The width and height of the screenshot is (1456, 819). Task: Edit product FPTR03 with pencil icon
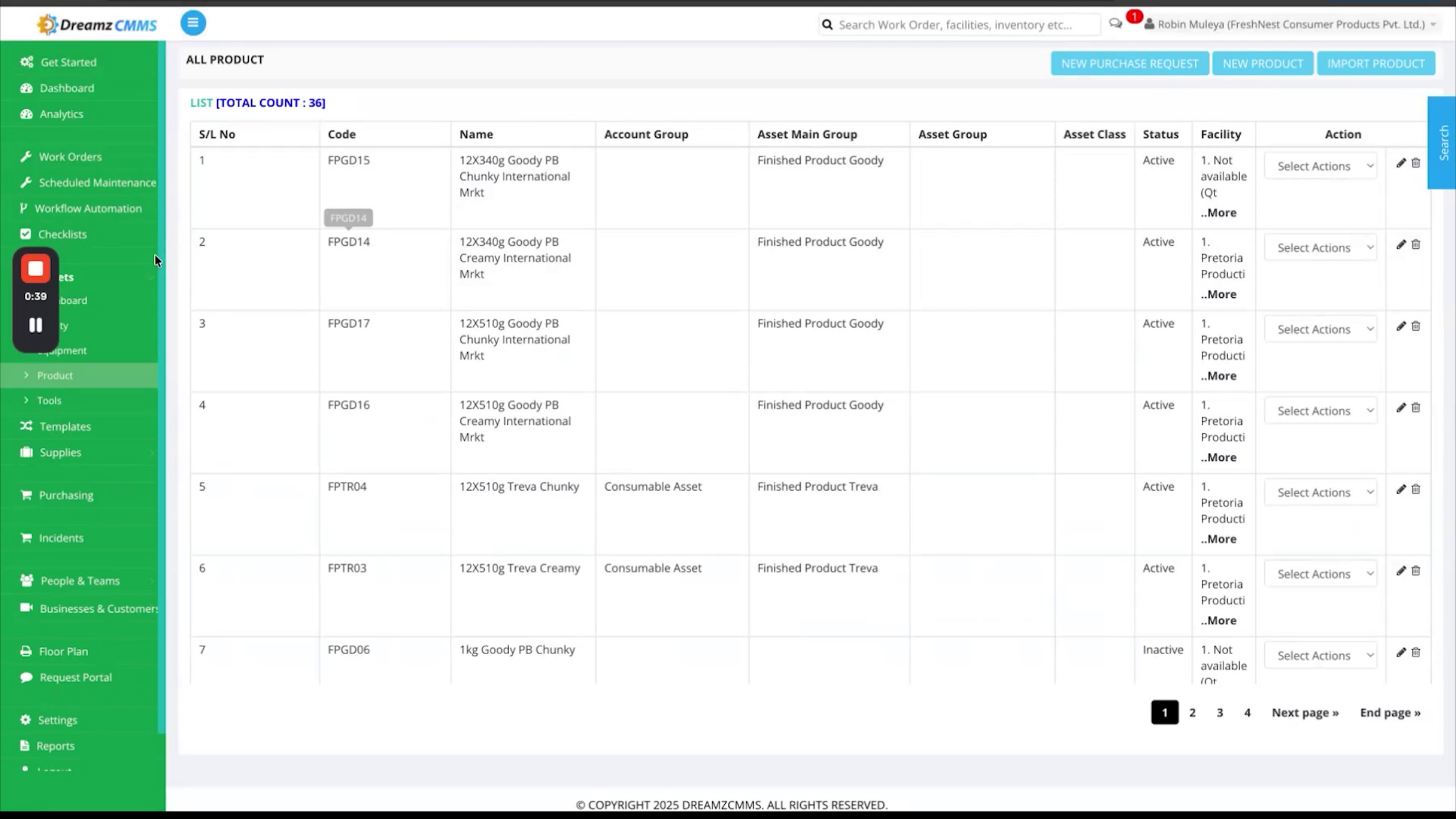pyautogui.click(x=1401, y=571)
